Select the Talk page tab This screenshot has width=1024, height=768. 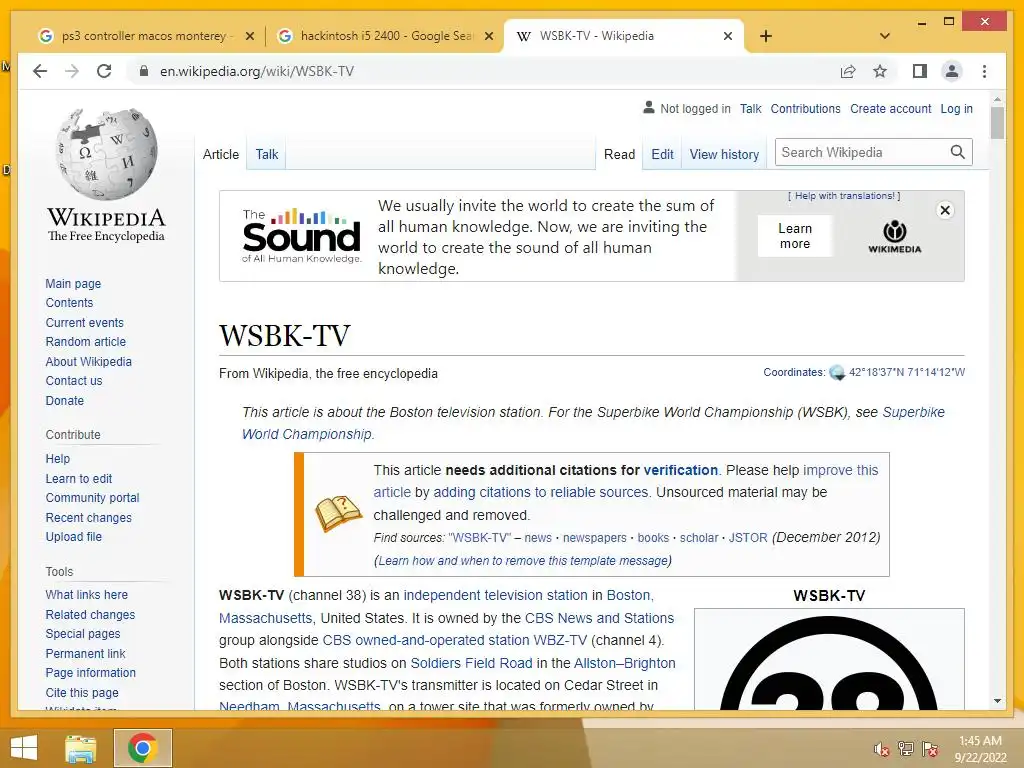(266, 154)
